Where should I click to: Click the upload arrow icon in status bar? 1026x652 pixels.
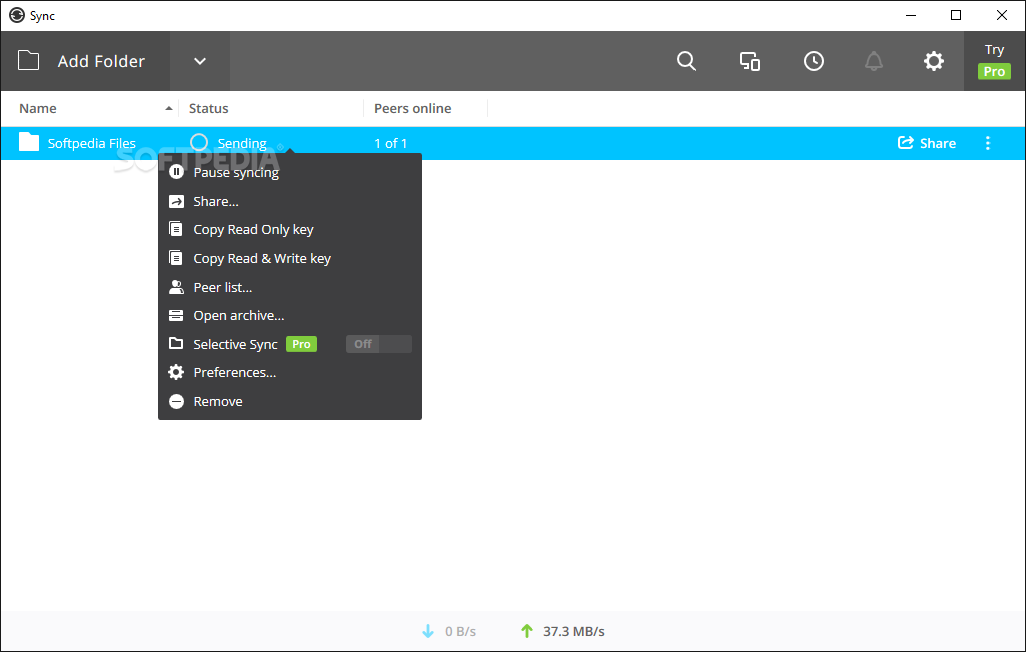click(x=527, y=631)
